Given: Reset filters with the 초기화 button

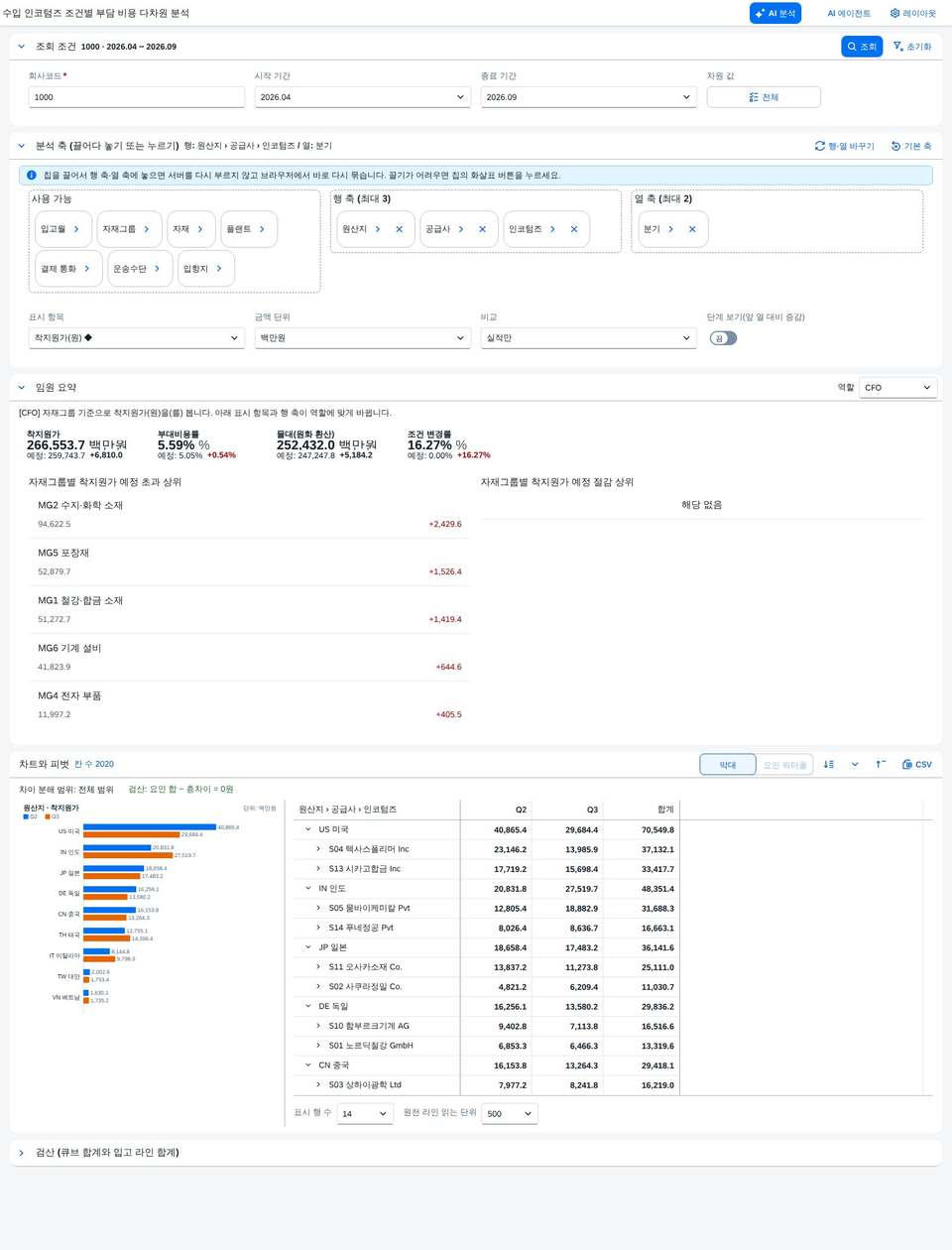Looking at the screenshot, I should coord(912,47).
